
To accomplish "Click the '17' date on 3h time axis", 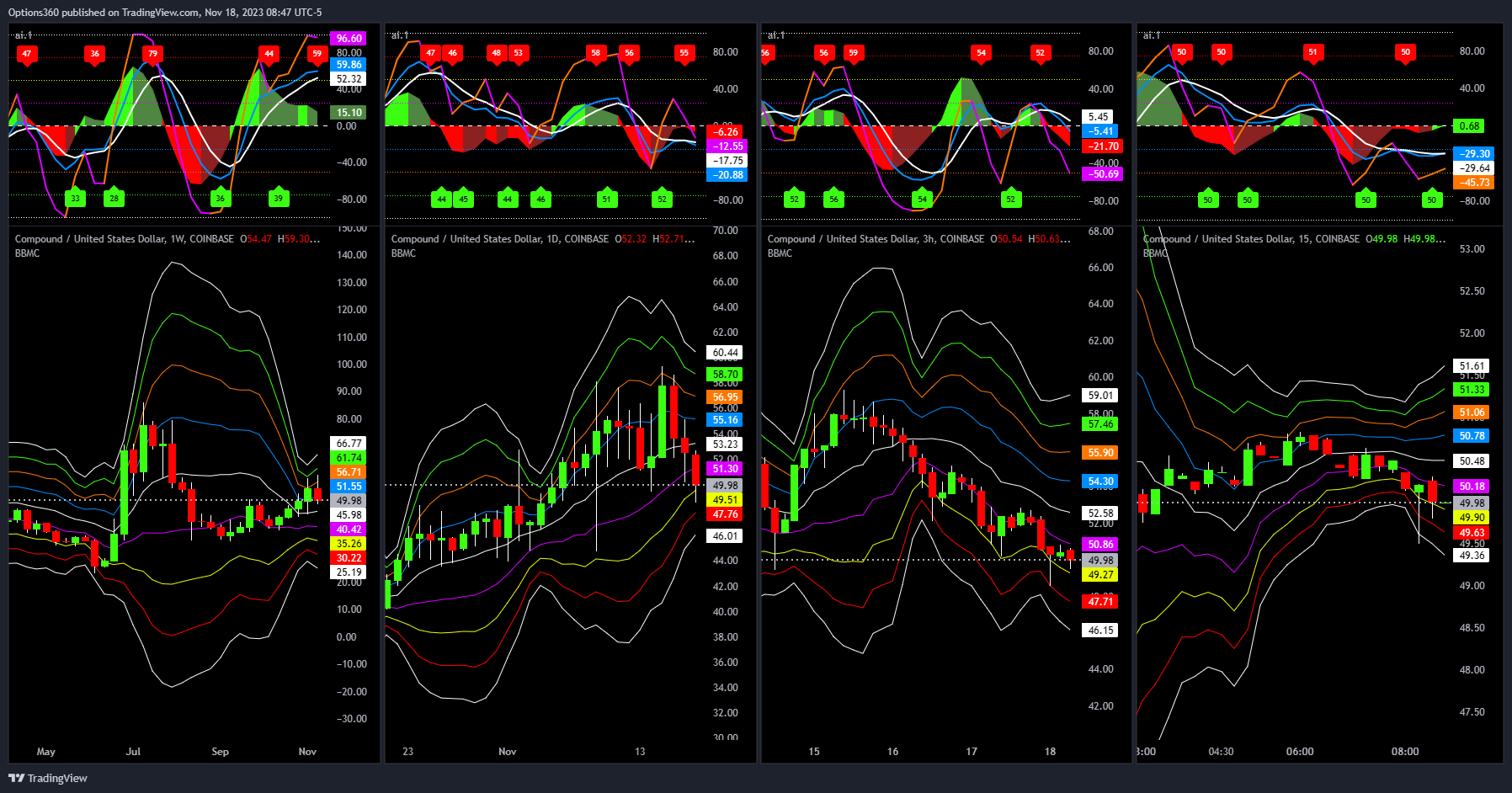I will [972, 752].
